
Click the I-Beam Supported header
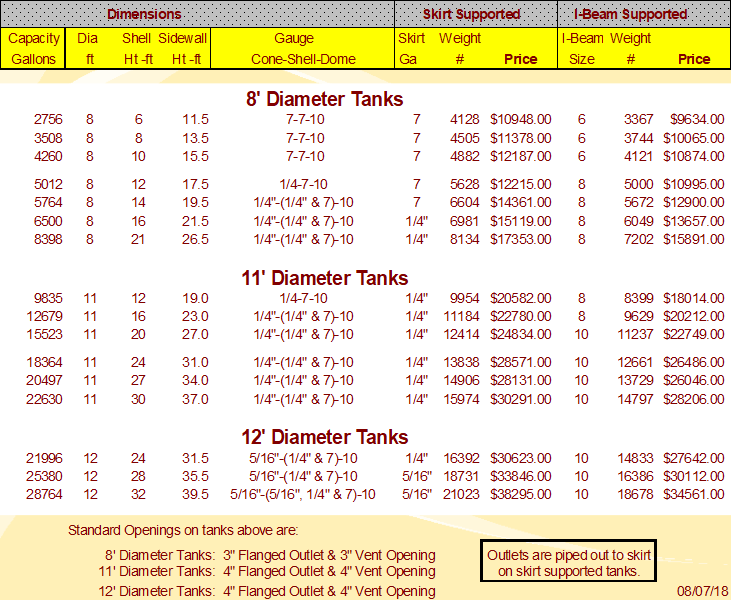tap(630, 14)
